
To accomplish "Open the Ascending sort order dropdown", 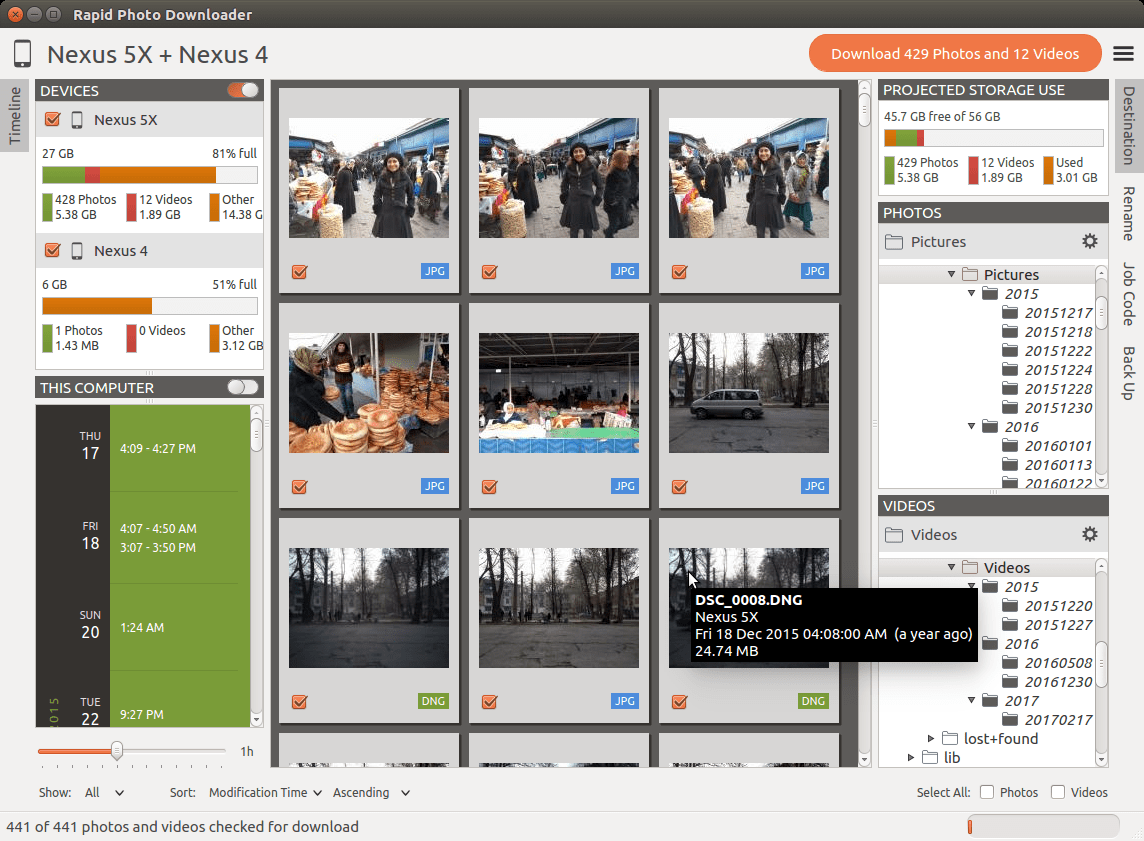I will point(371,793).
